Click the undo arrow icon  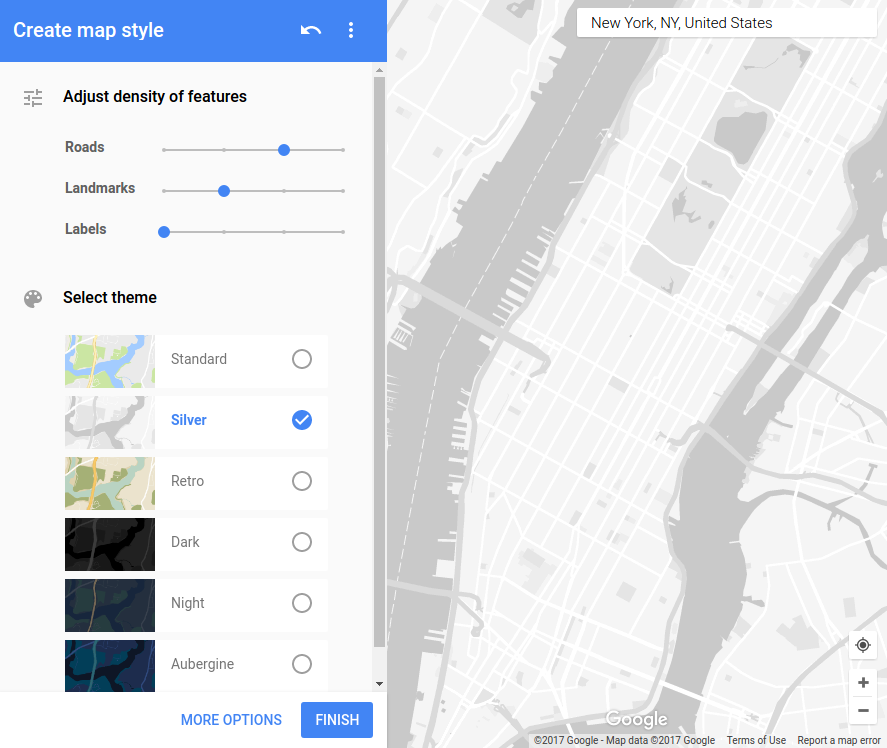click(311, 30)
